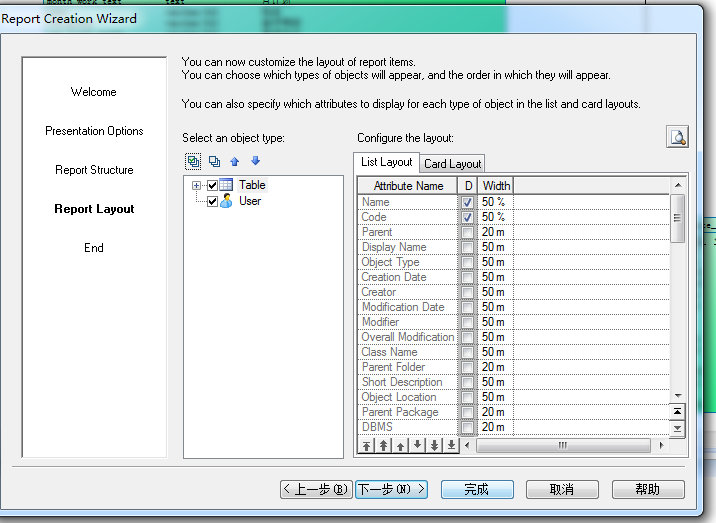Screen dimensions: 716x523
Task: Click the width cell of Name row
Action: coord(495,202)
